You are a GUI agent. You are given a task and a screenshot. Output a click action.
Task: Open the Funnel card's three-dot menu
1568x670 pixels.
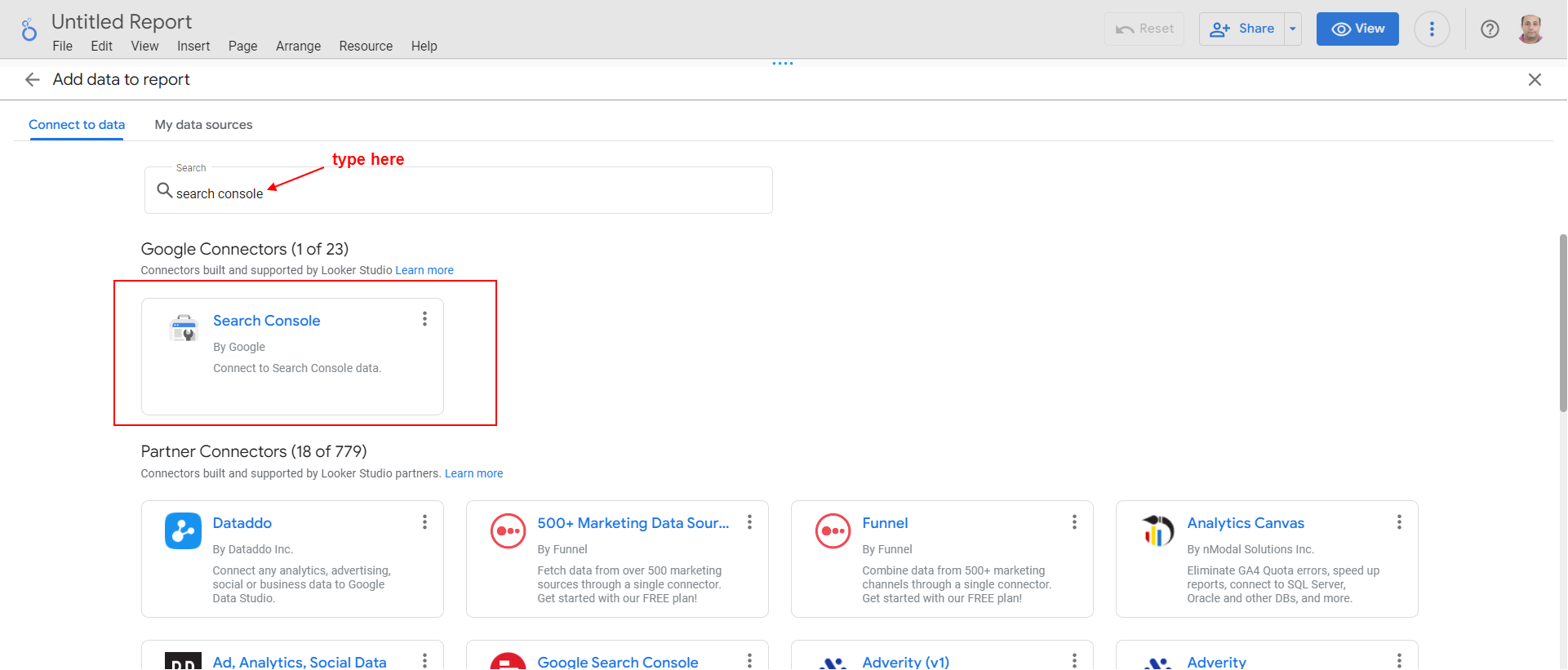pyautogui.click(x=1074, y=521)
